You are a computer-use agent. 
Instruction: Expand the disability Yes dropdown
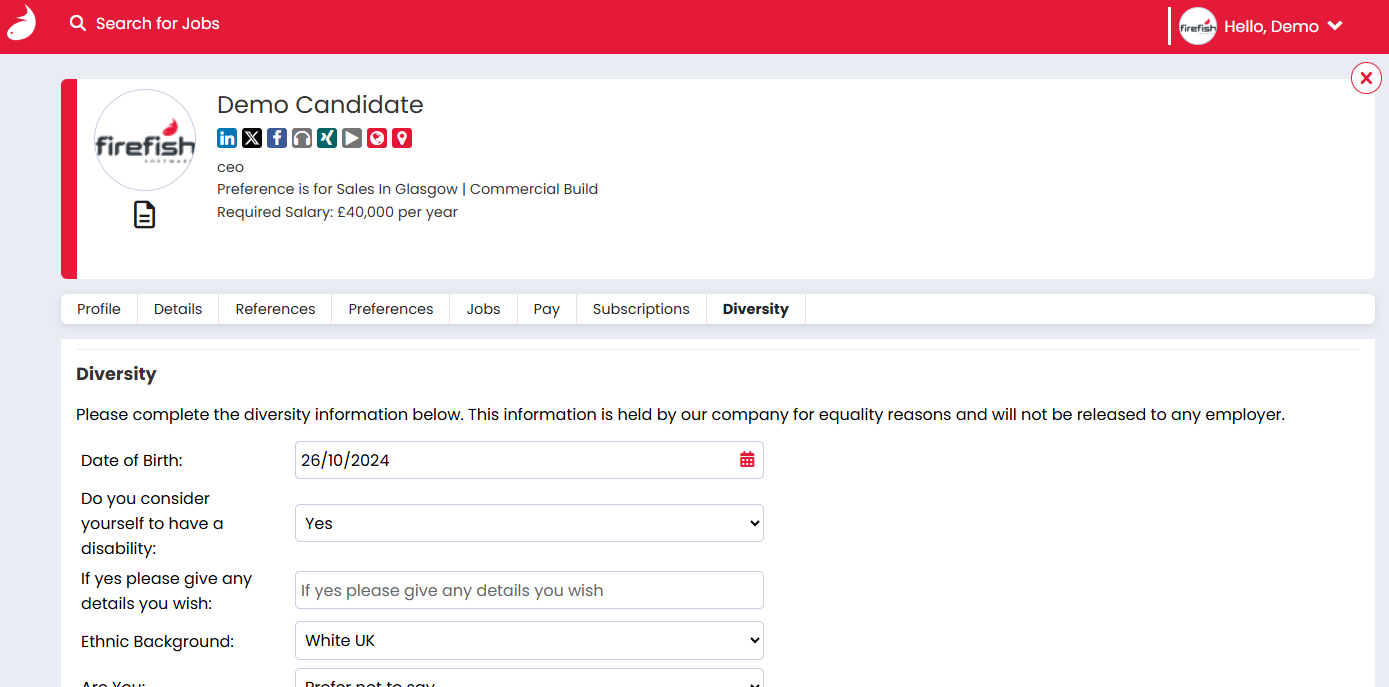tap(529, 523)
